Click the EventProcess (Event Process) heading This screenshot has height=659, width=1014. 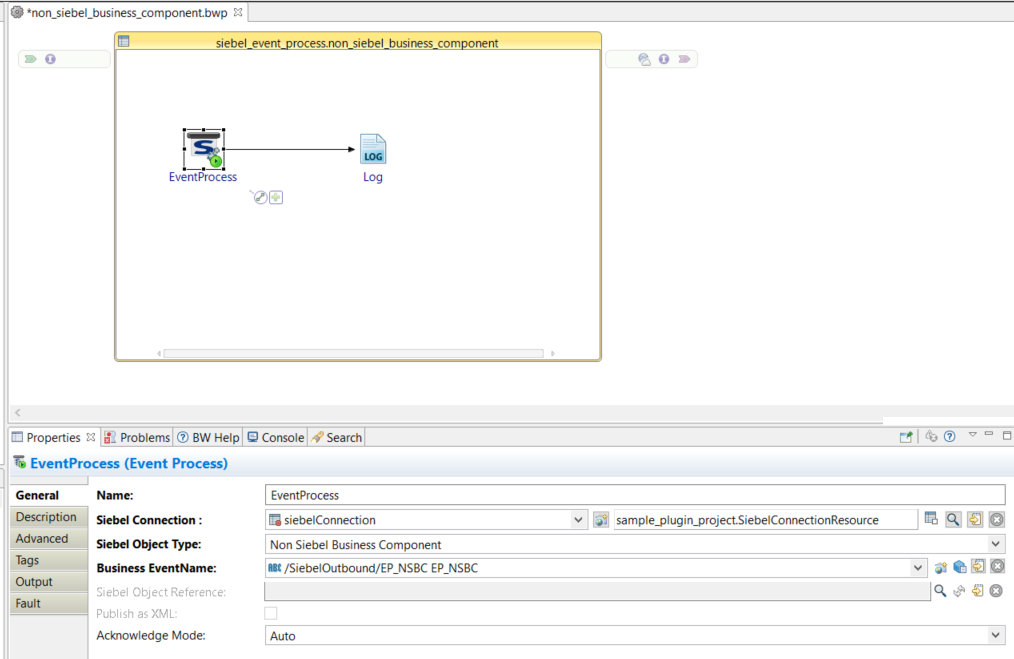coord(129,463)
